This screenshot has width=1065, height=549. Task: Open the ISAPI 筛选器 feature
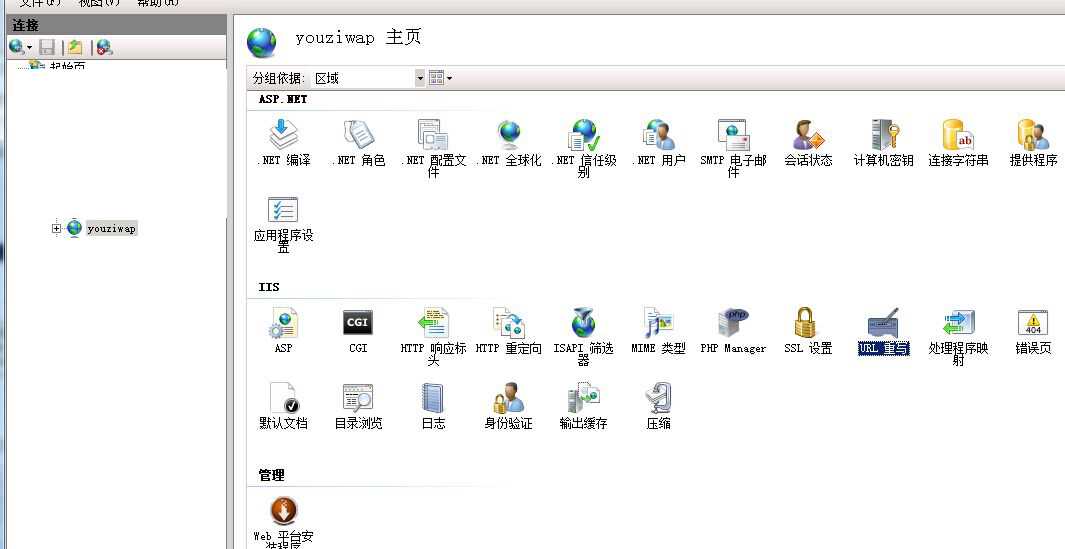coord(583,336)
